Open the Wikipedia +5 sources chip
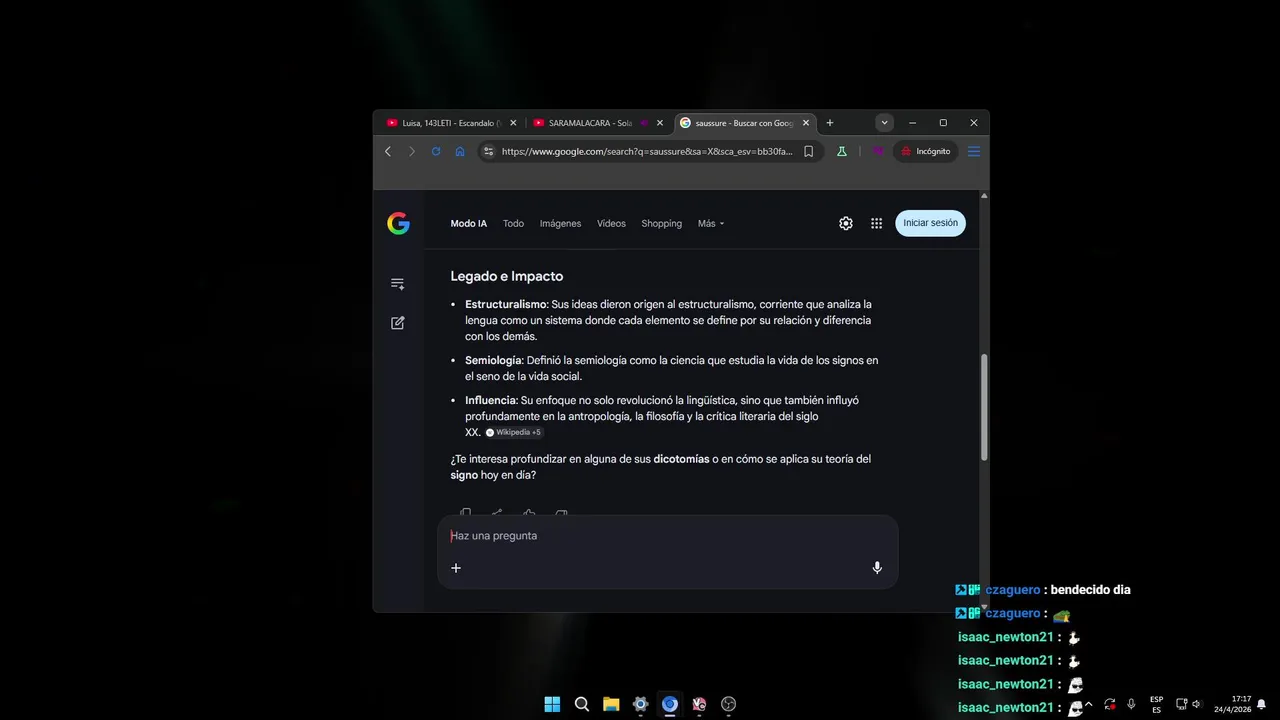 [514, 432]
